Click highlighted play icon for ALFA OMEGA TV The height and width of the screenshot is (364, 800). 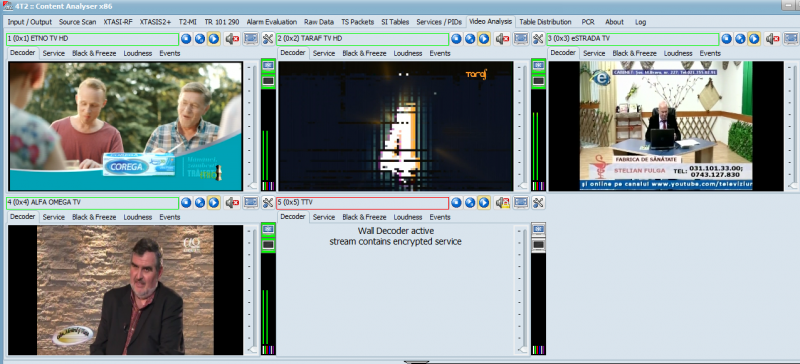(x=214, y=203)
